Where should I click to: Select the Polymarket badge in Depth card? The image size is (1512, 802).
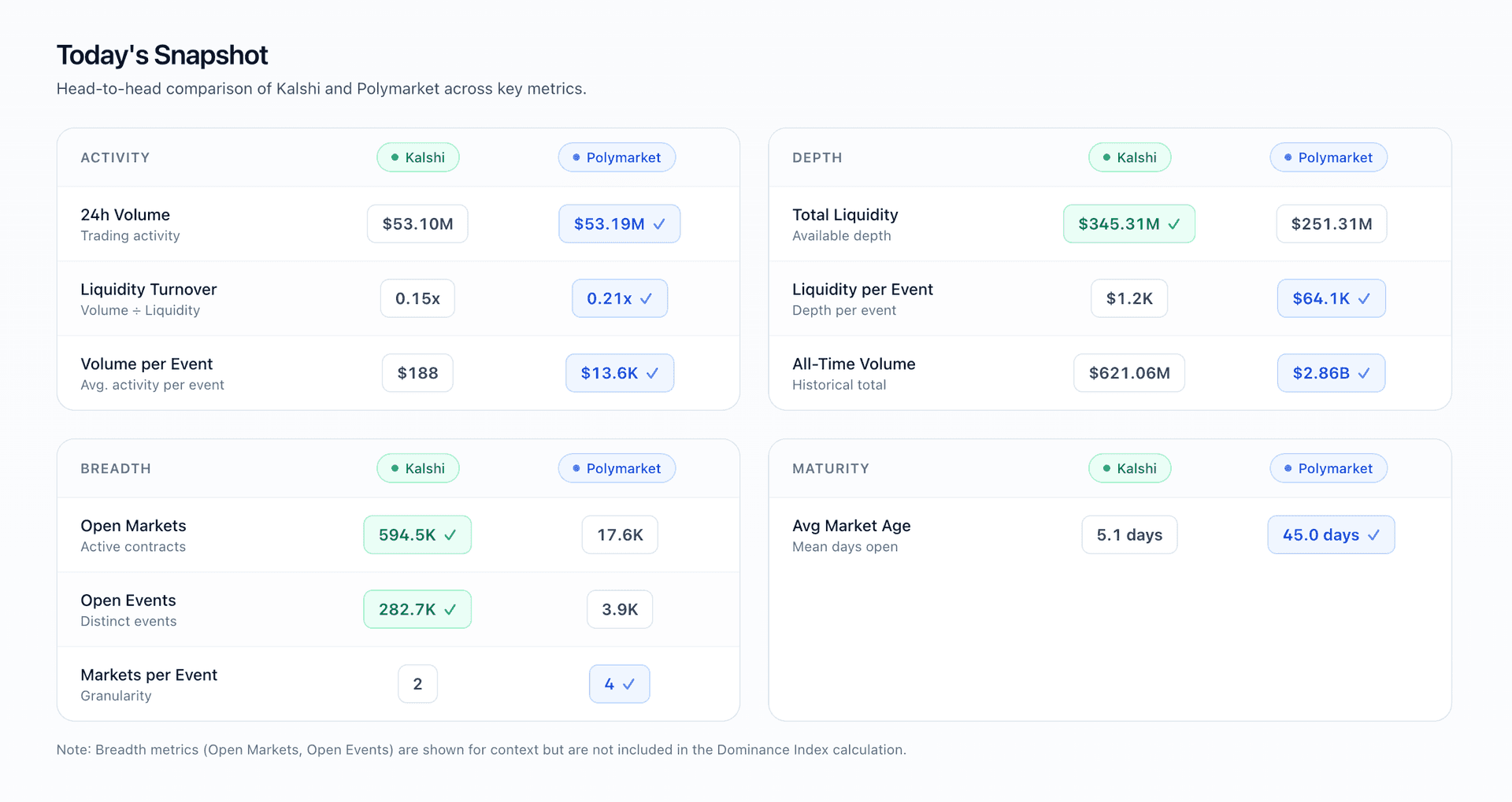(1328, 157)
